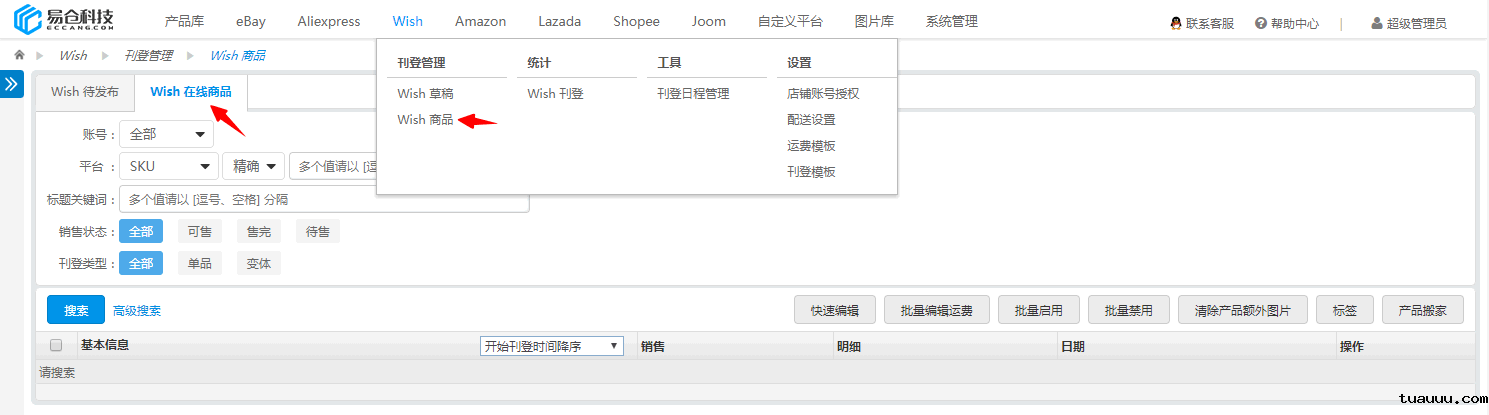
Task: Open 帮助中心 help icon
Action: (x=1261, y=23)
